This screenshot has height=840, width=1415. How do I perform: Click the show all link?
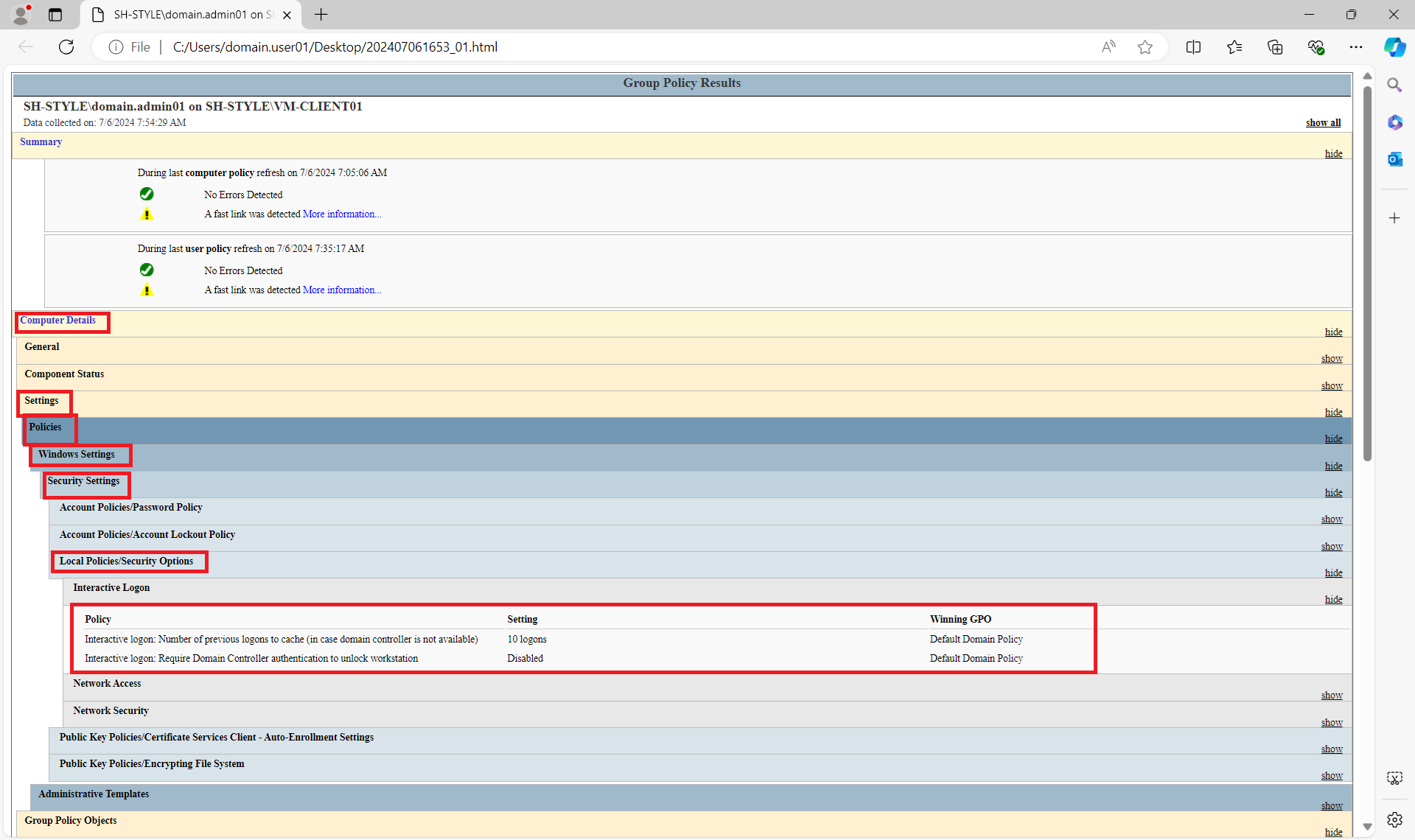[x=1323, y=123]
